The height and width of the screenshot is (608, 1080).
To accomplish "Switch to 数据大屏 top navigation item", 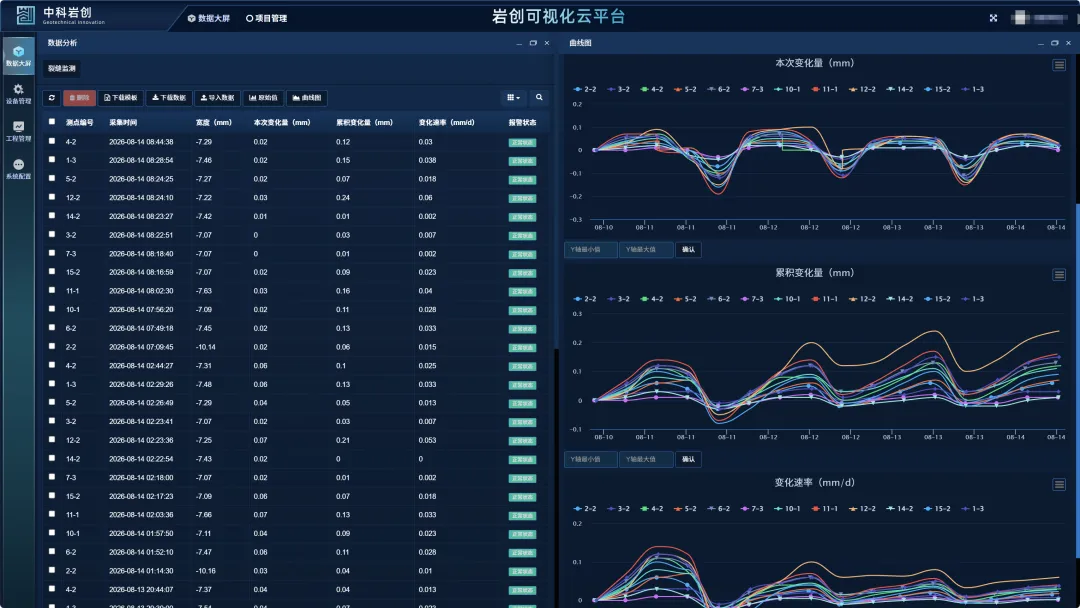I will pyautogui.click(x=209, y=18).
